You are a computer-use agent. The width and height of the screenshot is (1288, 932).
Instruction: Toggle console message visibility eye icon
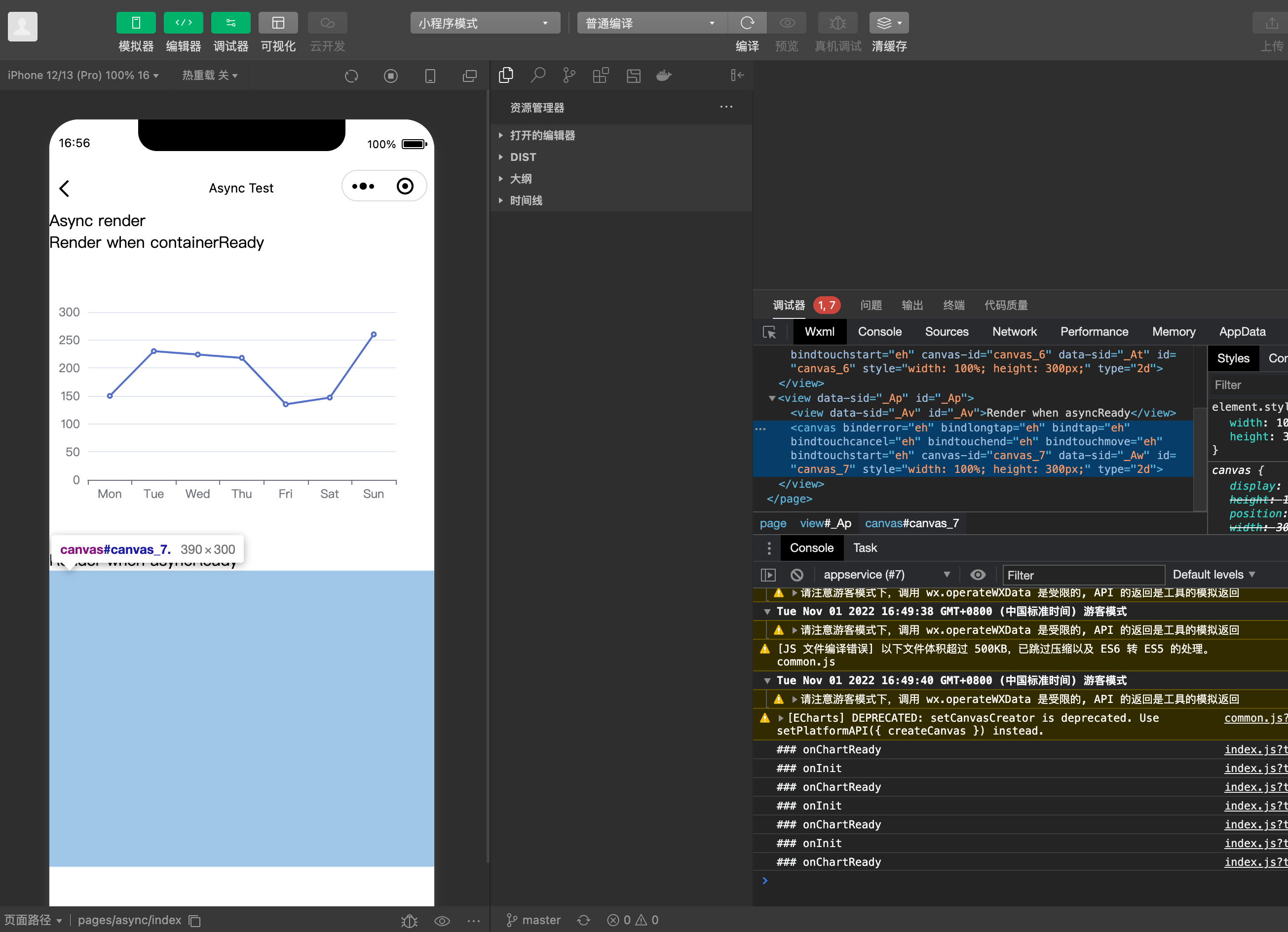click(x=978, y=574)
